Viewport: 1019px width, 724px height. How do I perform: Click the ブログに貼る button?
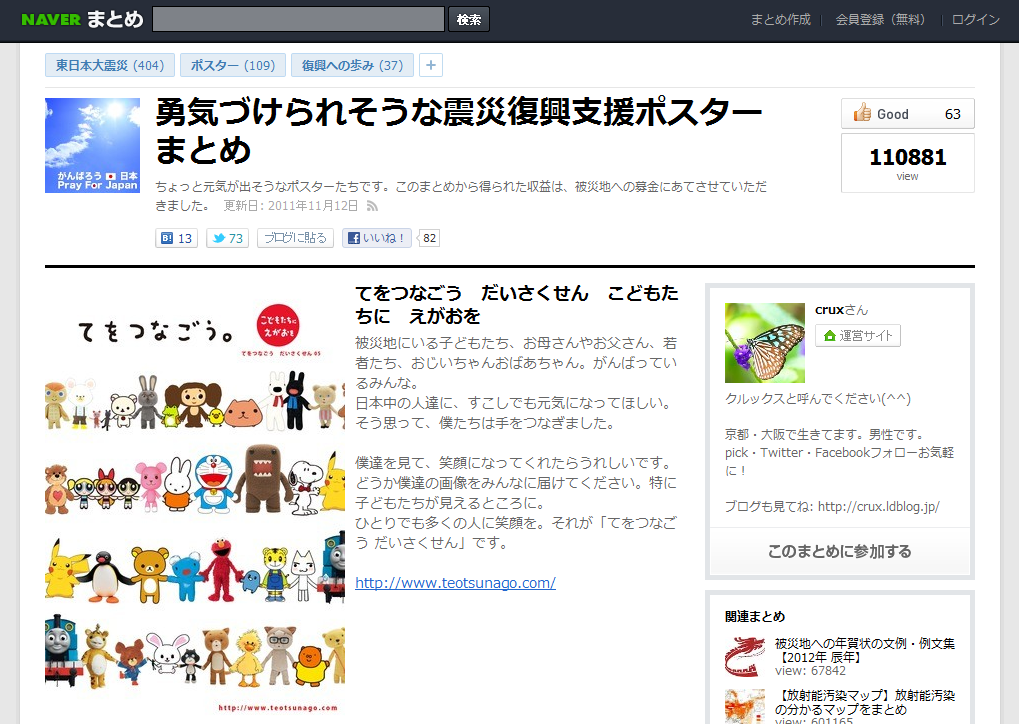click(x=295, y=238)
